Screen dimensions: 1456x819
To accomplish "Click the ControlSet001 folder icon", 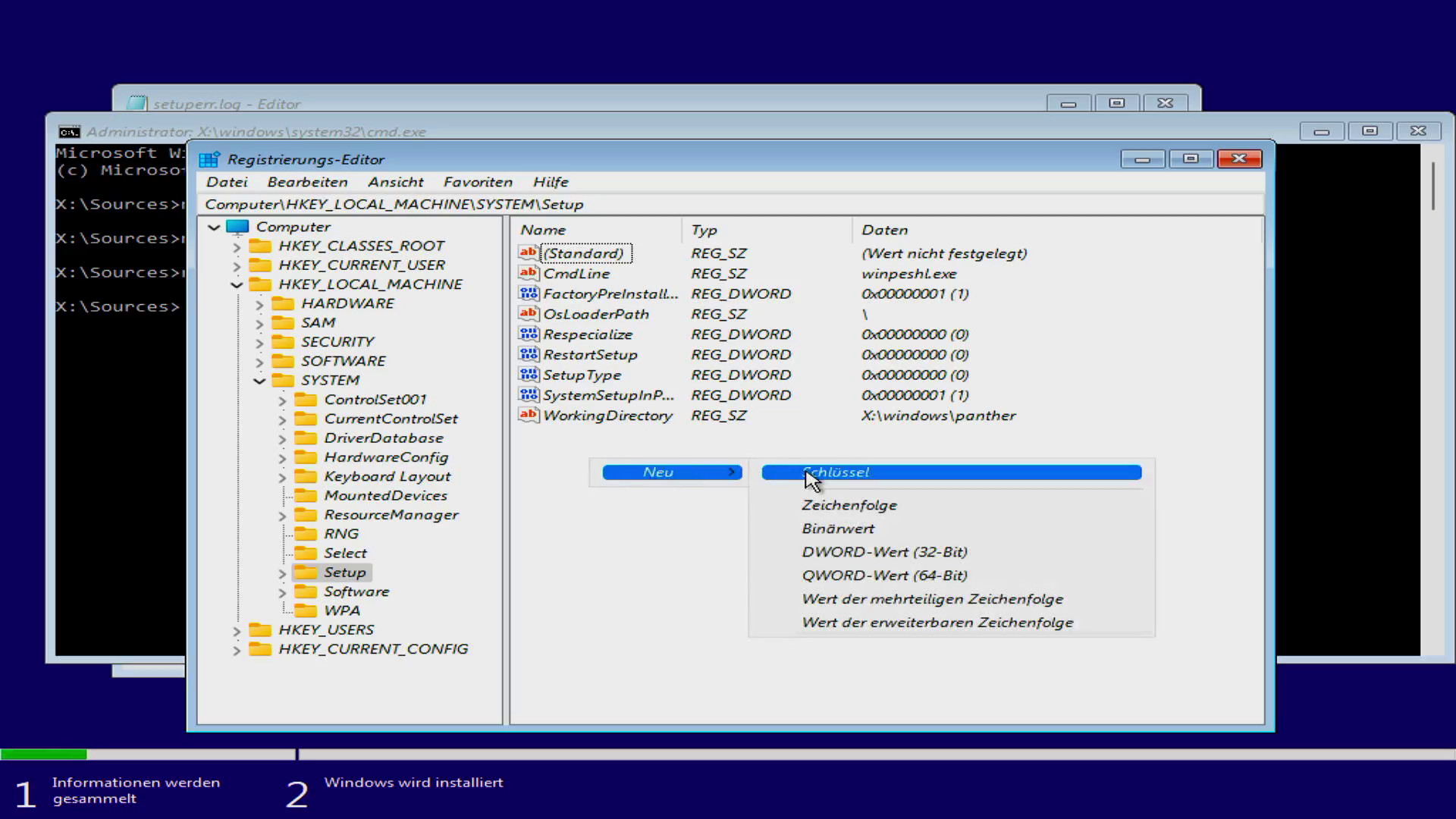I will click(x=306, y=399).
